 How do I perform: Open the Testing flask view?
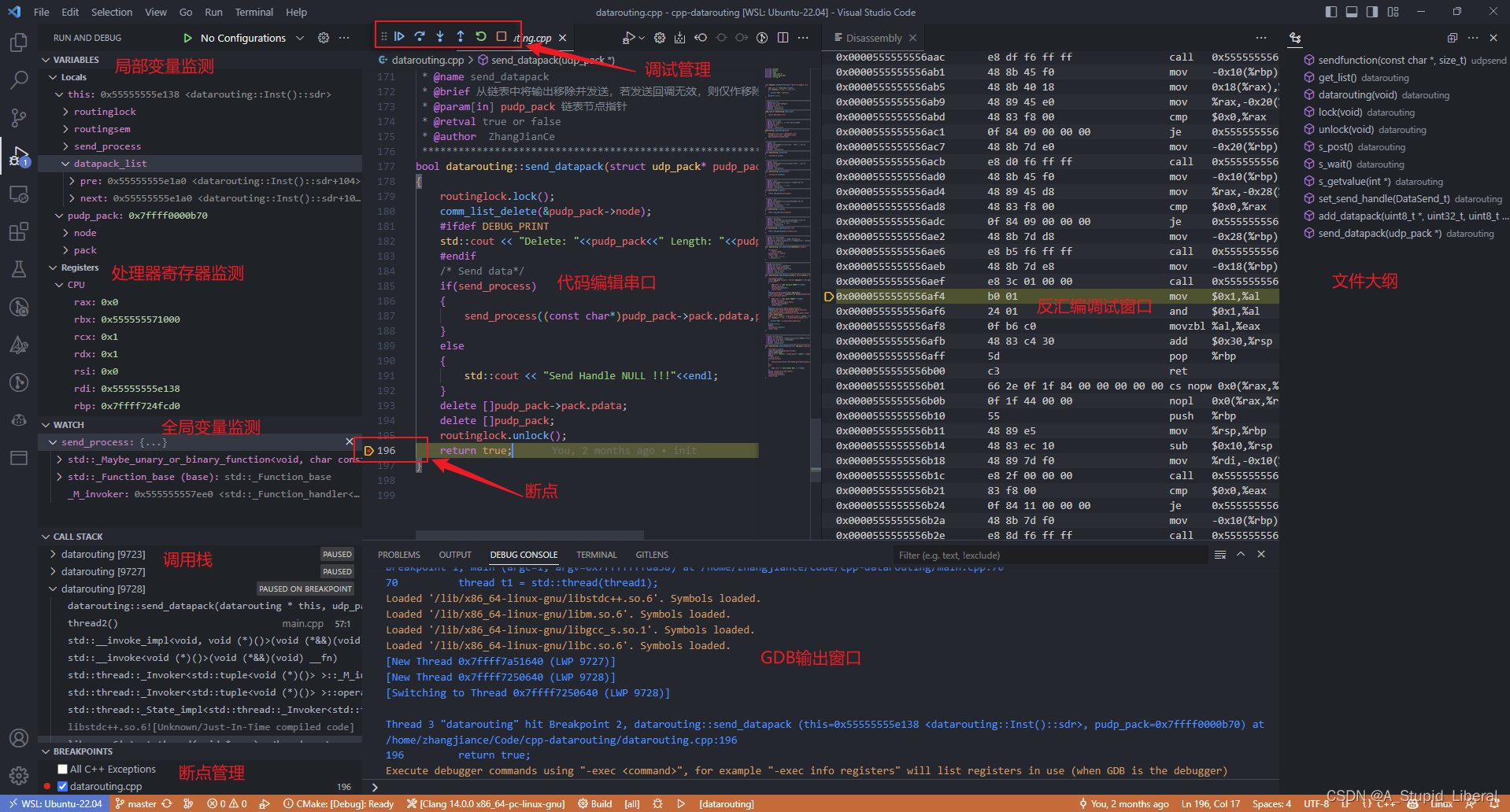point(19,269)
